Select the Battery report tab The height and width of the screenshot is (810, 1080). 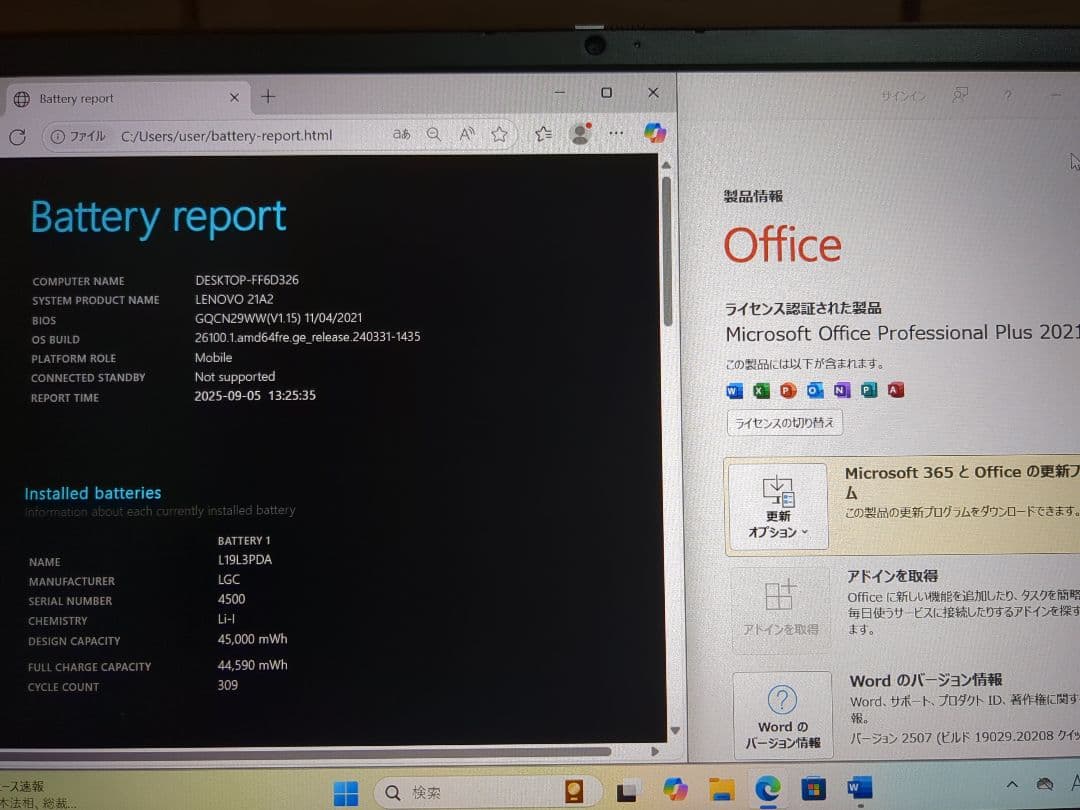[120, 98]
